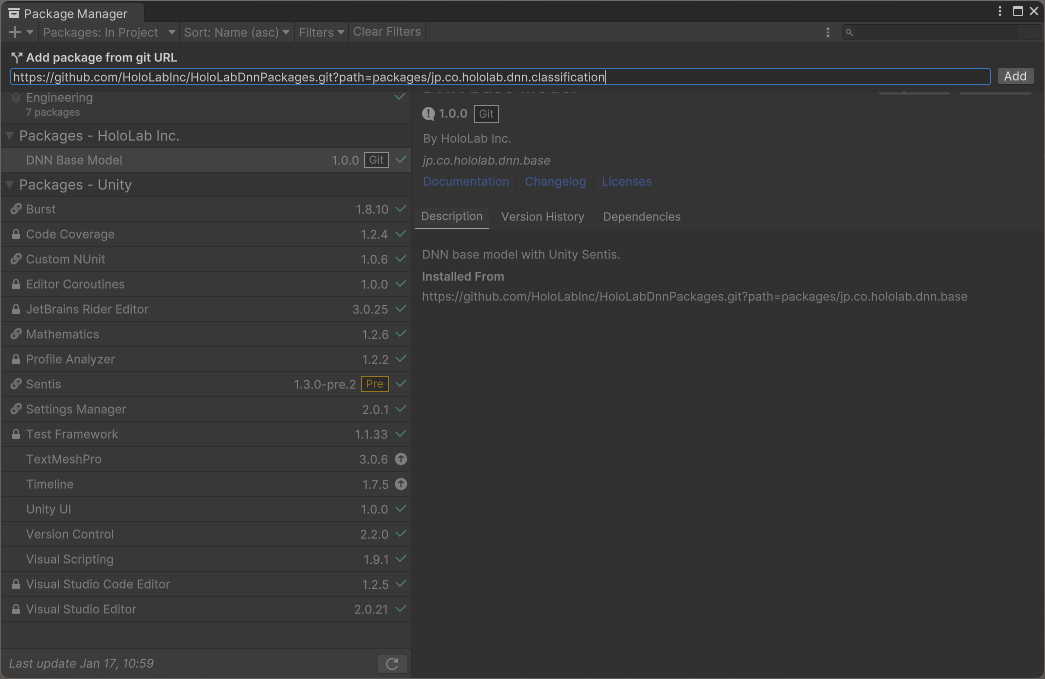Click the update available icon for Timeline

(401, 484)
